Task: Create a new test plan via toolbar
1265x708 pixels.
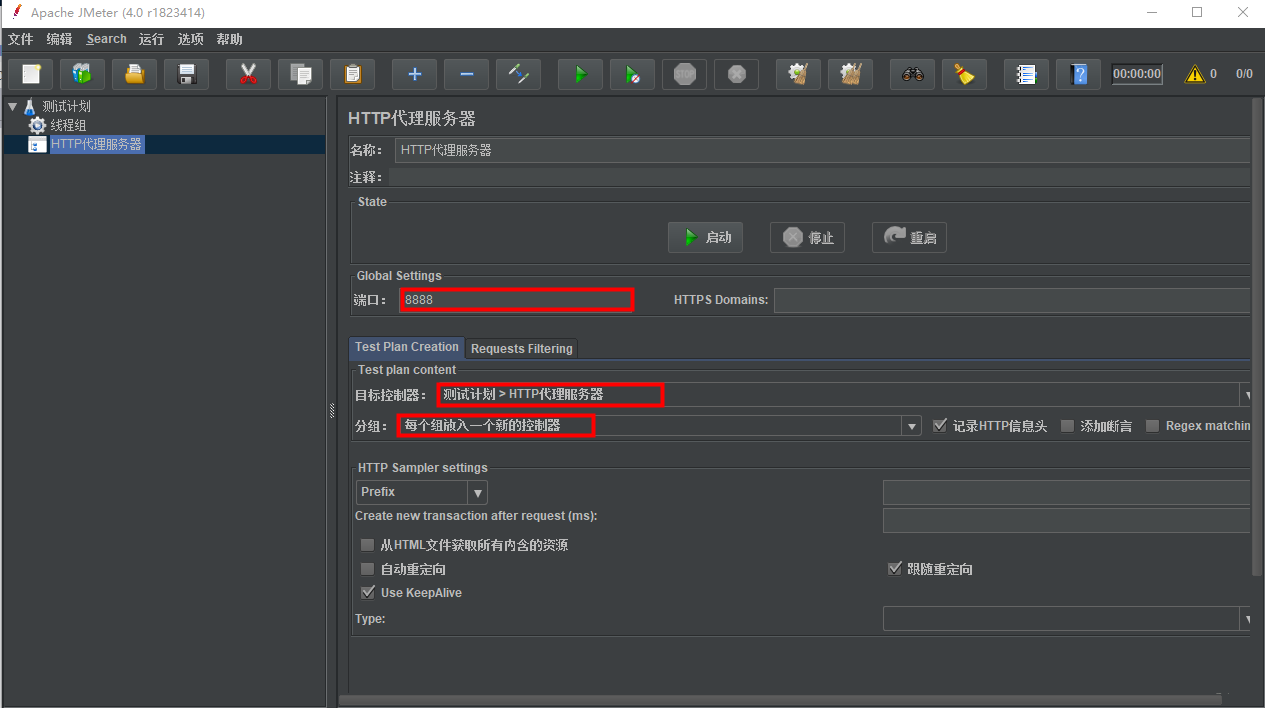Action: pos(31,74)
